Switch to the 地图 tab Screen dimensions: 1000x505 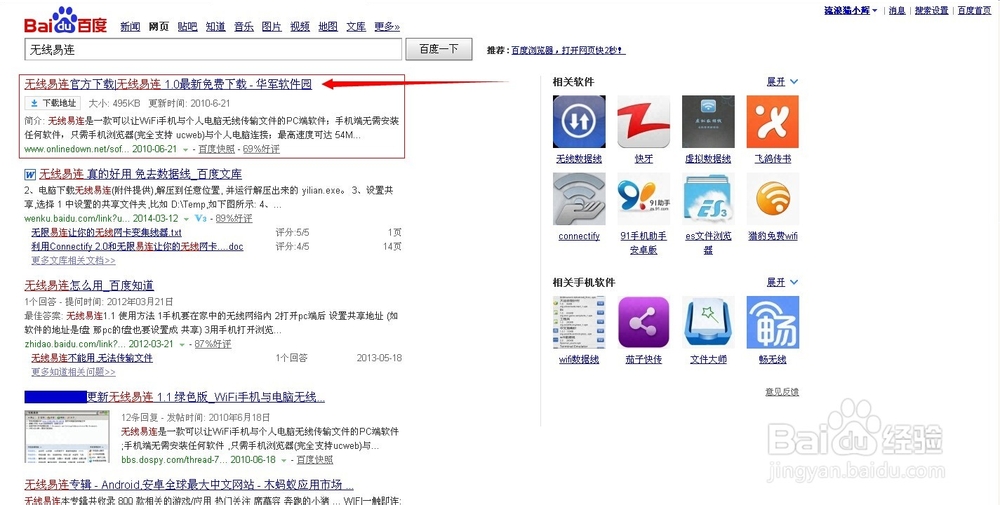pyautogui.click(x=328, y=27)
